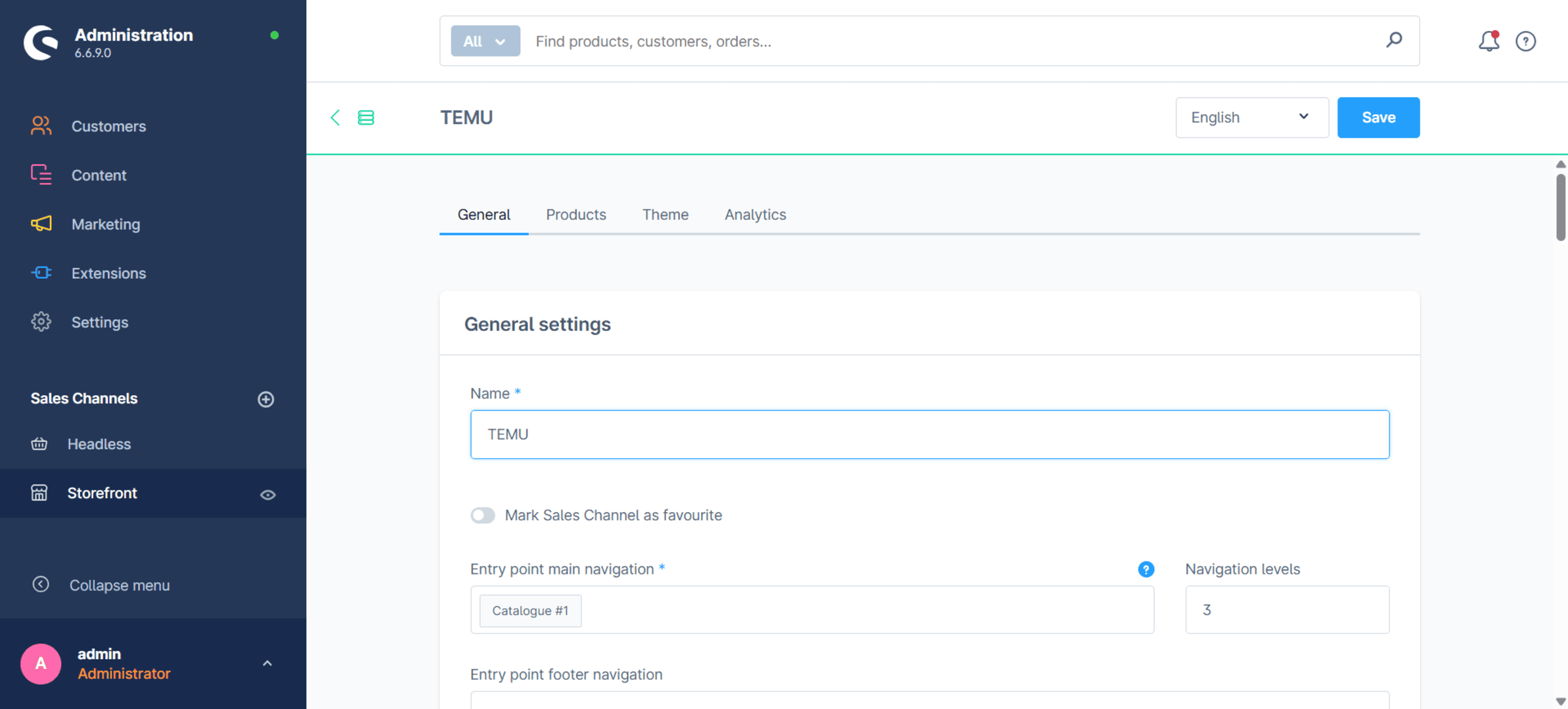
Task: Click the Storefront eye preview icon
Action: point(267,495)
